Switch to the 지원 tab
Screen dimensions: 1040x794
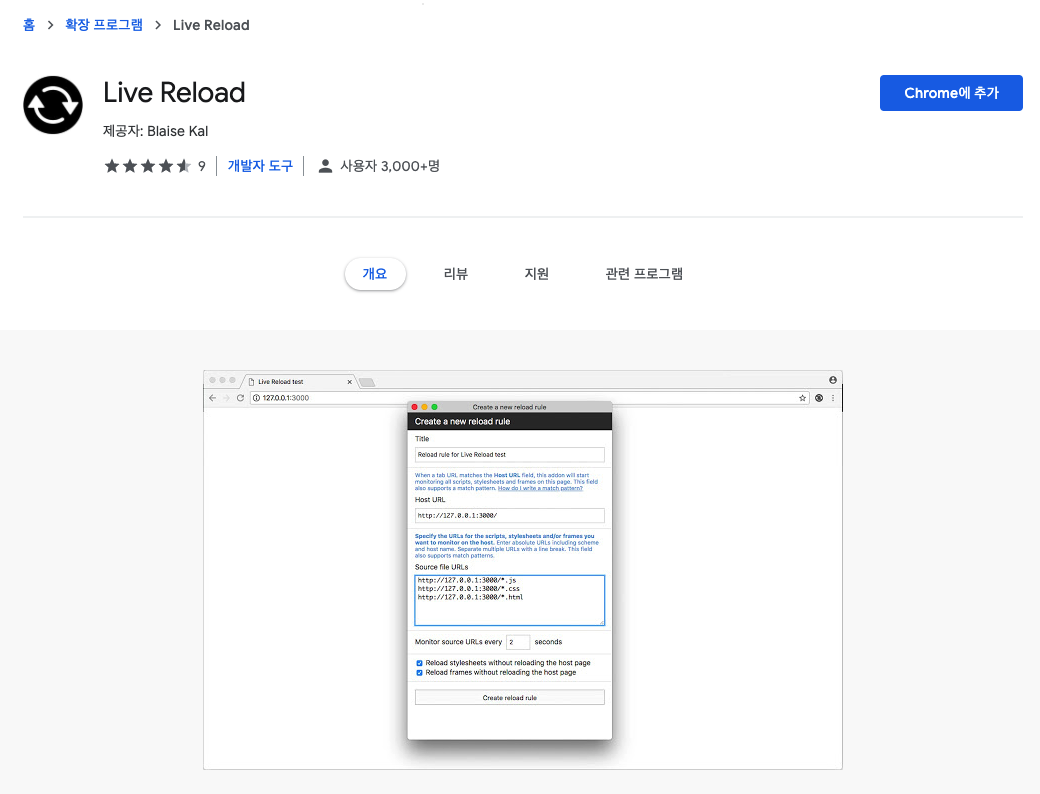537,273
